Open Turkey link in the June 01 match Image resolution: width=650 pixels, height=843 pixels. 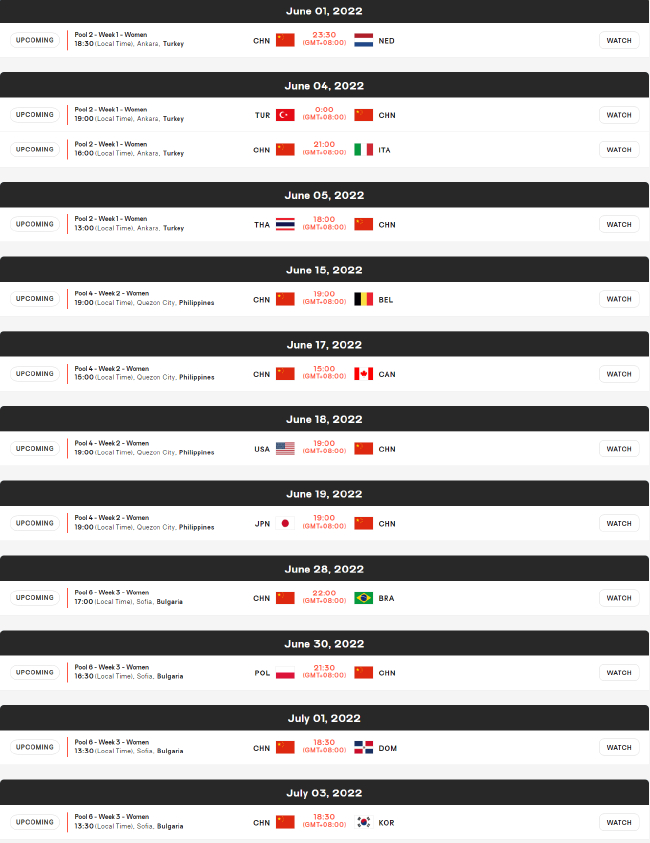pos(174,44)
